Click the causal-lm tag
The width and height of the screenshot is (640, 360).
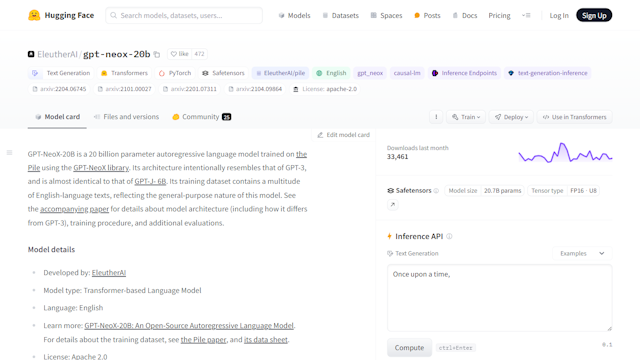click(407, 73)
